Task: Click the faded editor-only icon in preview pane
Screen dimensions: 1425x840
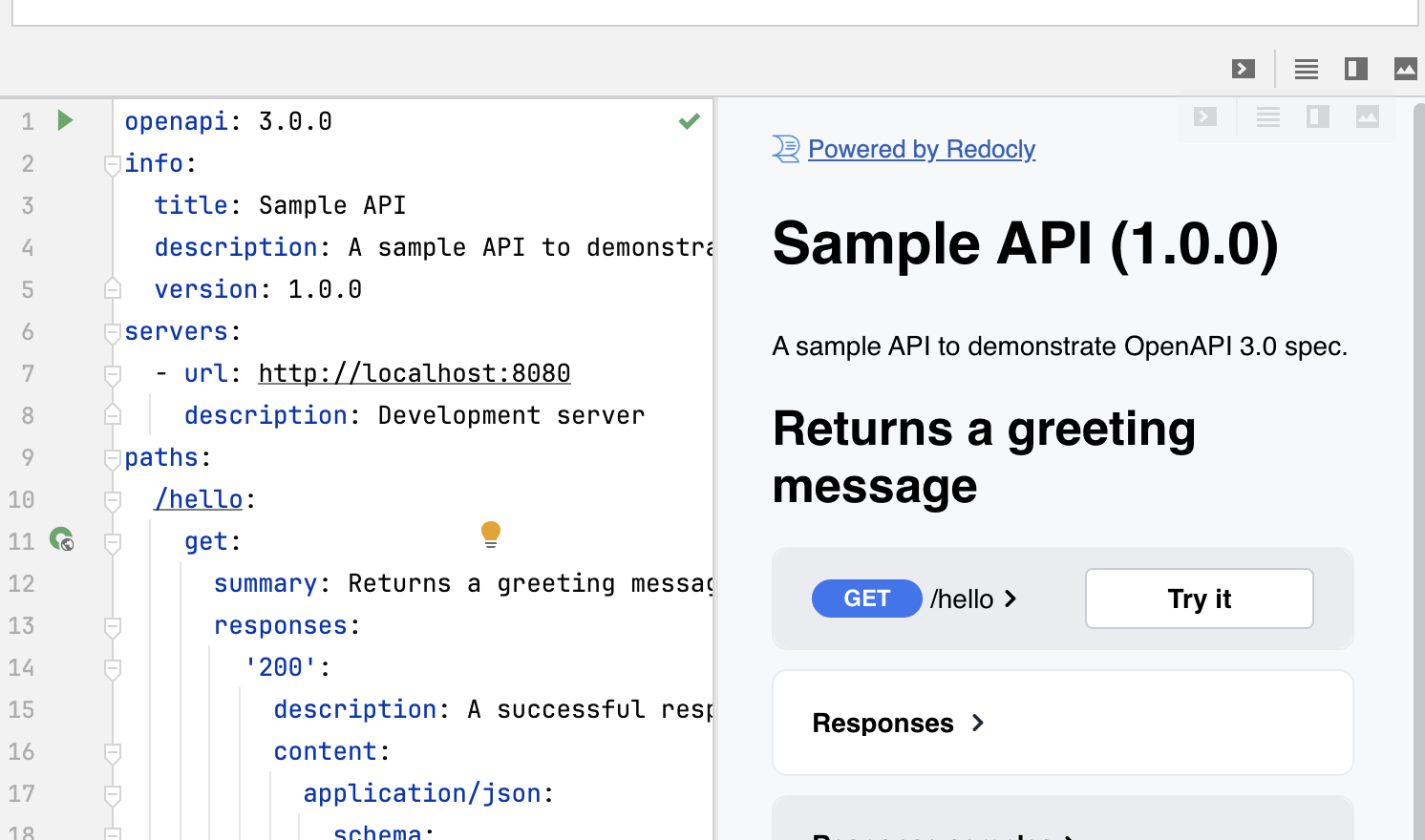Action: pyautogui.click(x=1268, y=116)
